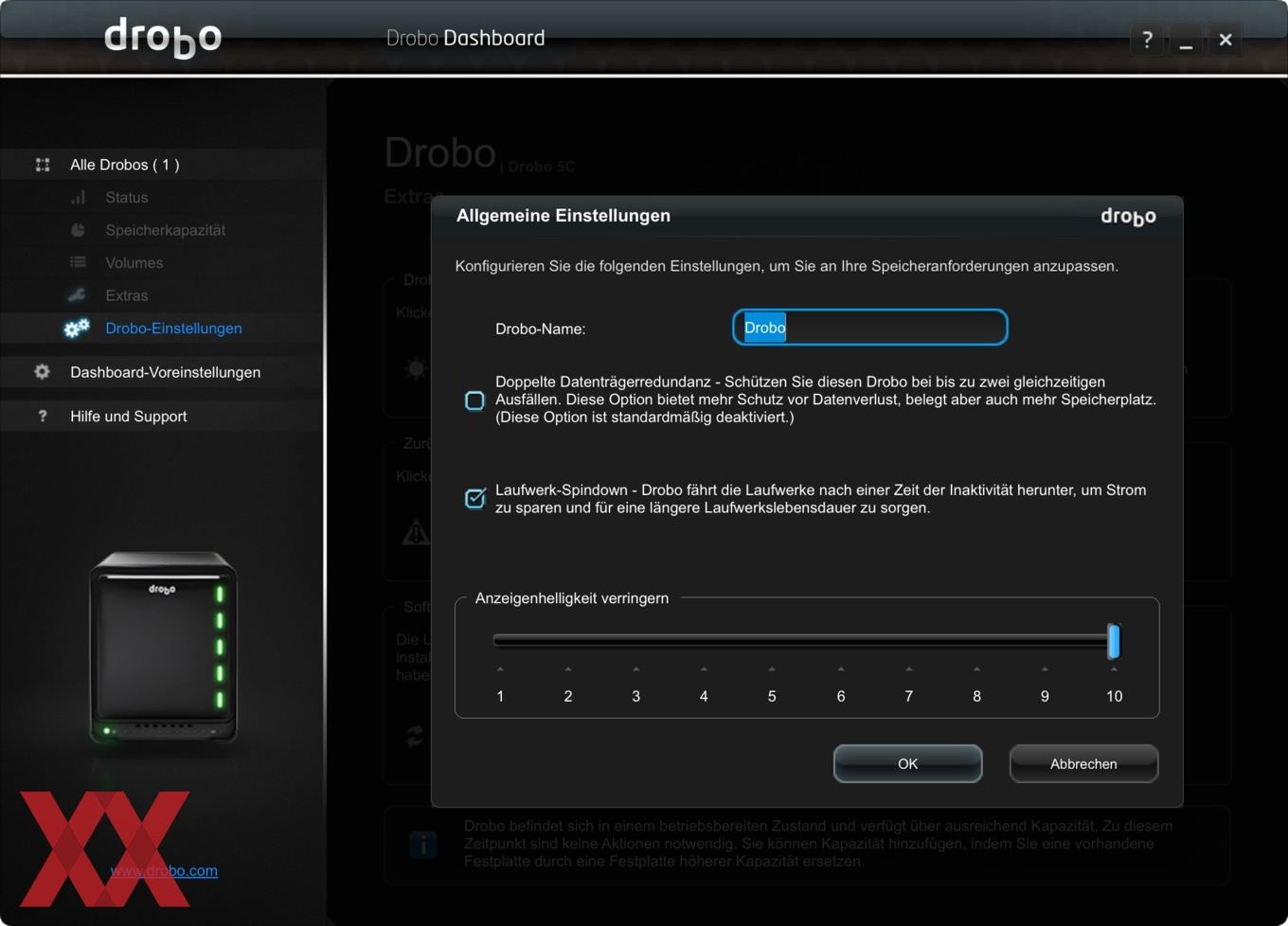Click brightness tick label 9

point(1045,696)
